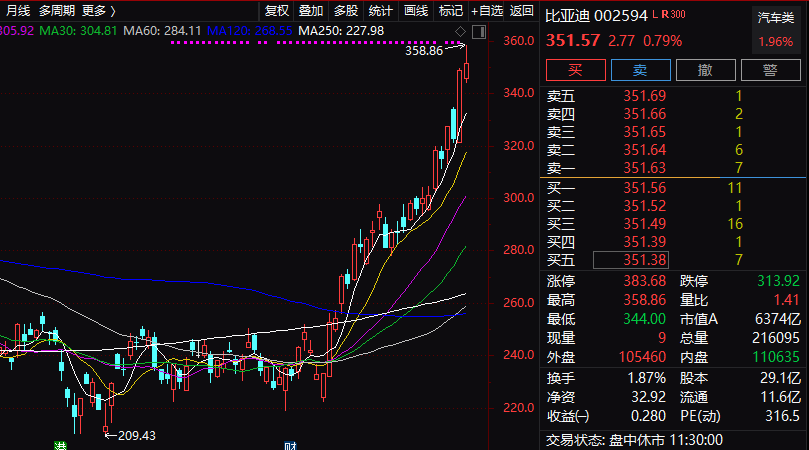Viewport: 809px width, 450px height.
Task: Click the 市值A value 6374亿
Action: tap(778, 319)
